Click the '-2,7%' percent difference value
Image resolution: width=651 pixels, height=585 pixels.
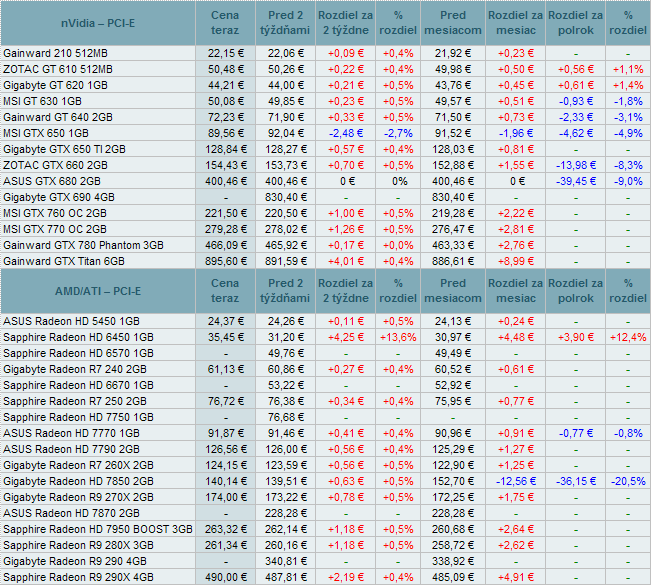click(398, 133)
